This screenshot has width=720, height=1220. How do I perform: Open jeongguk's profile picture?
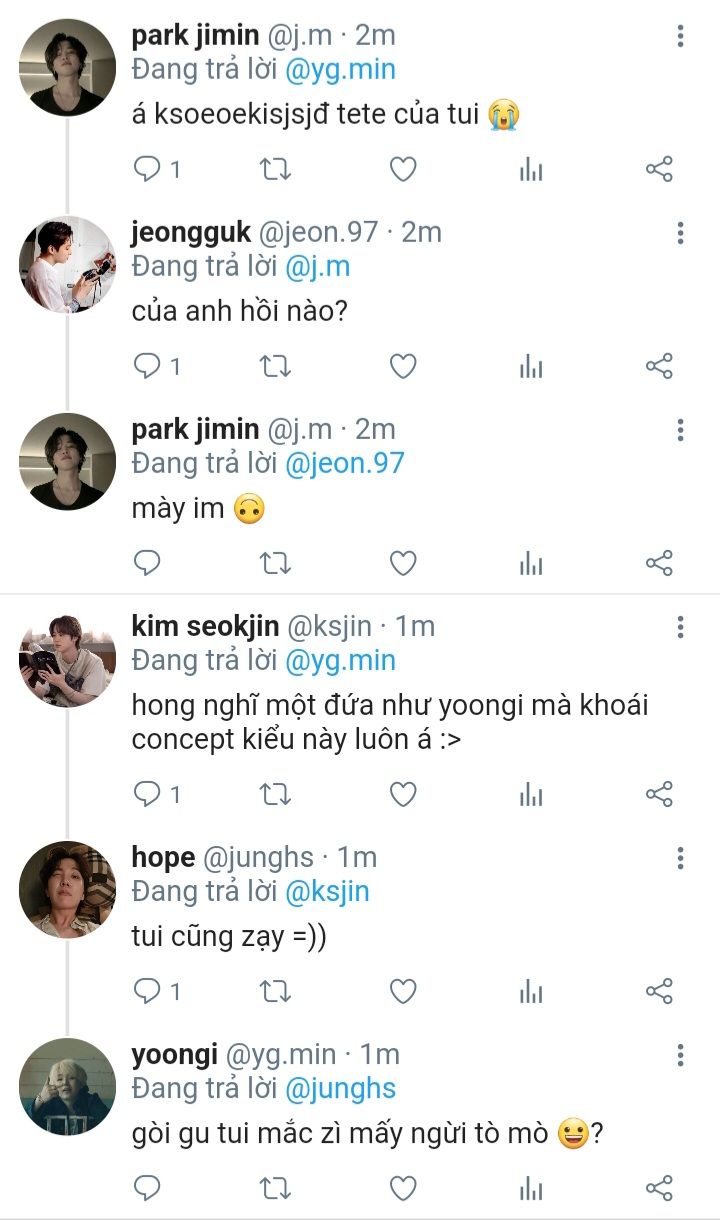tap(68, 265)
